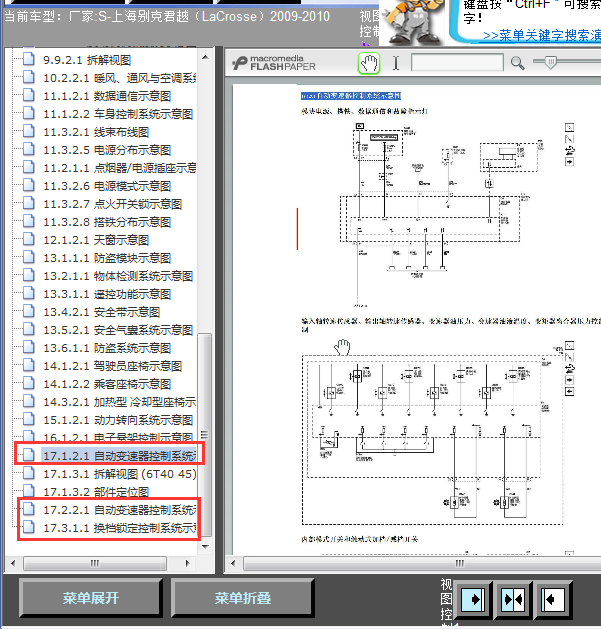The image size is (601, 629).
Task: Click page icon beside 12.1.2.1 天窗示意图
Action: point(28,239)
